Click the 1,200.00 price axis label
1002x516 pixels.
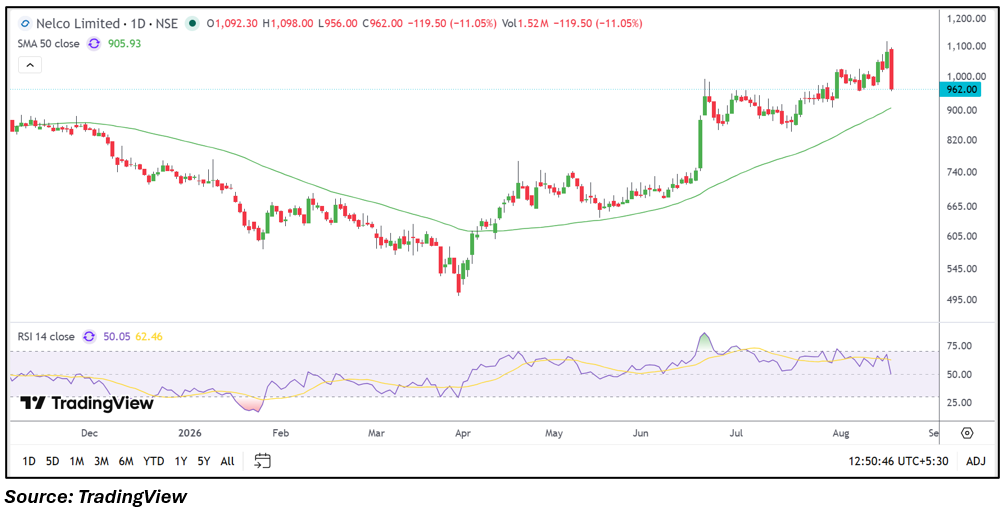point(964,19)
